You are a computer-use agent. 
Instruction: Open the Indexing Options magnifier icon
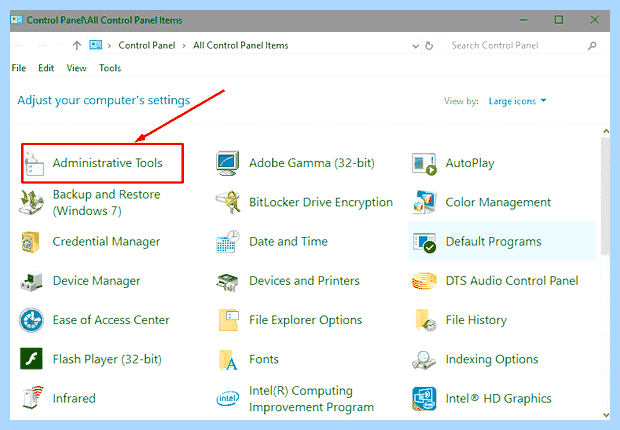click(x=424, y=360)
